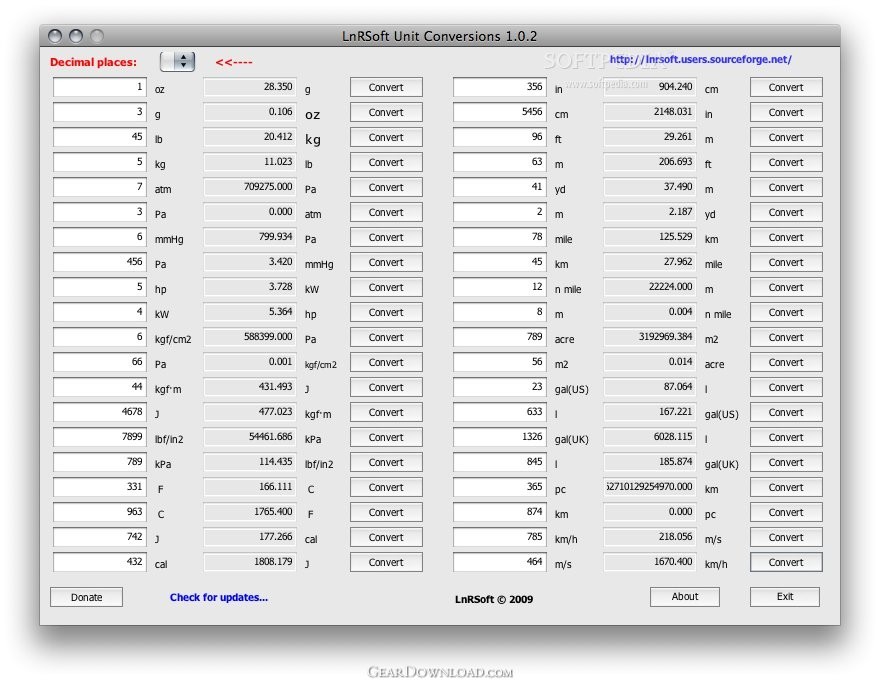Viewport: 880px width, 680px height.
Task: Click Check for updates link
Action: (219, 598)
